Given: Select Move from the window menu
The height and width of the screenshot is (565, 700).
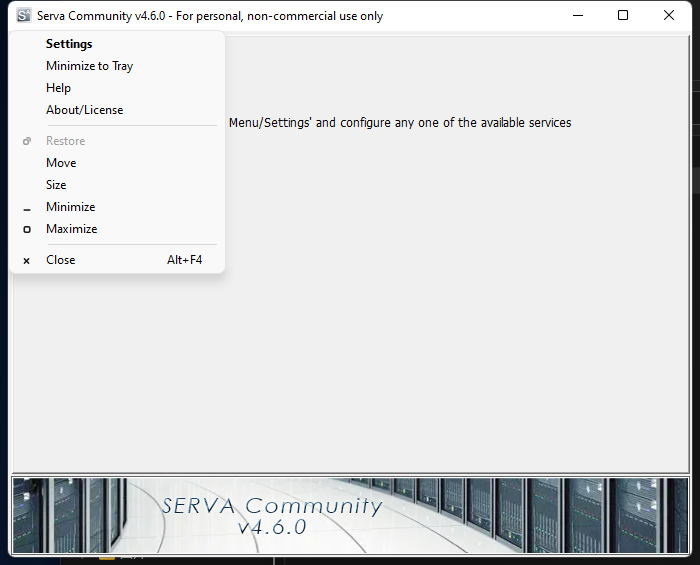Looking at the screenshot, I should tap(61, 163).
